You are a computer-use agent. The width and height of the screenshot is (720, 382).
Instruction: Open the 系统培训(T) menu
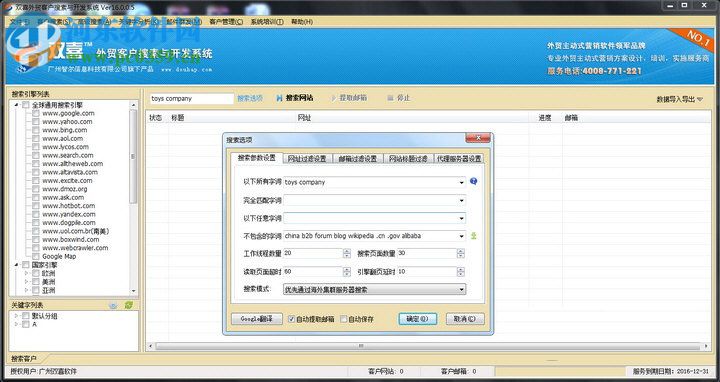click(267, 22)
